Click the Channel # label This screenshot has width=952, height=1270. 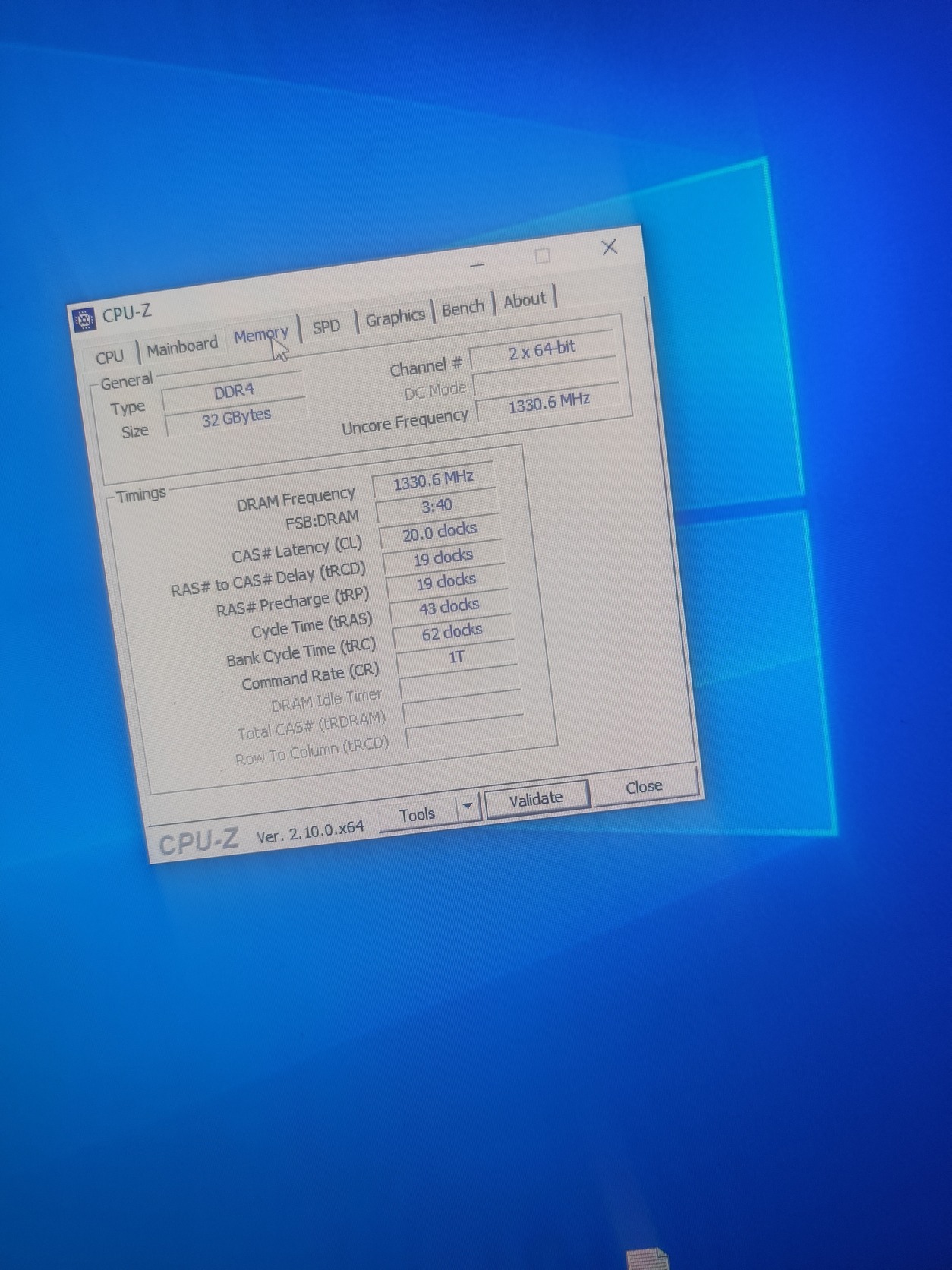426,368
